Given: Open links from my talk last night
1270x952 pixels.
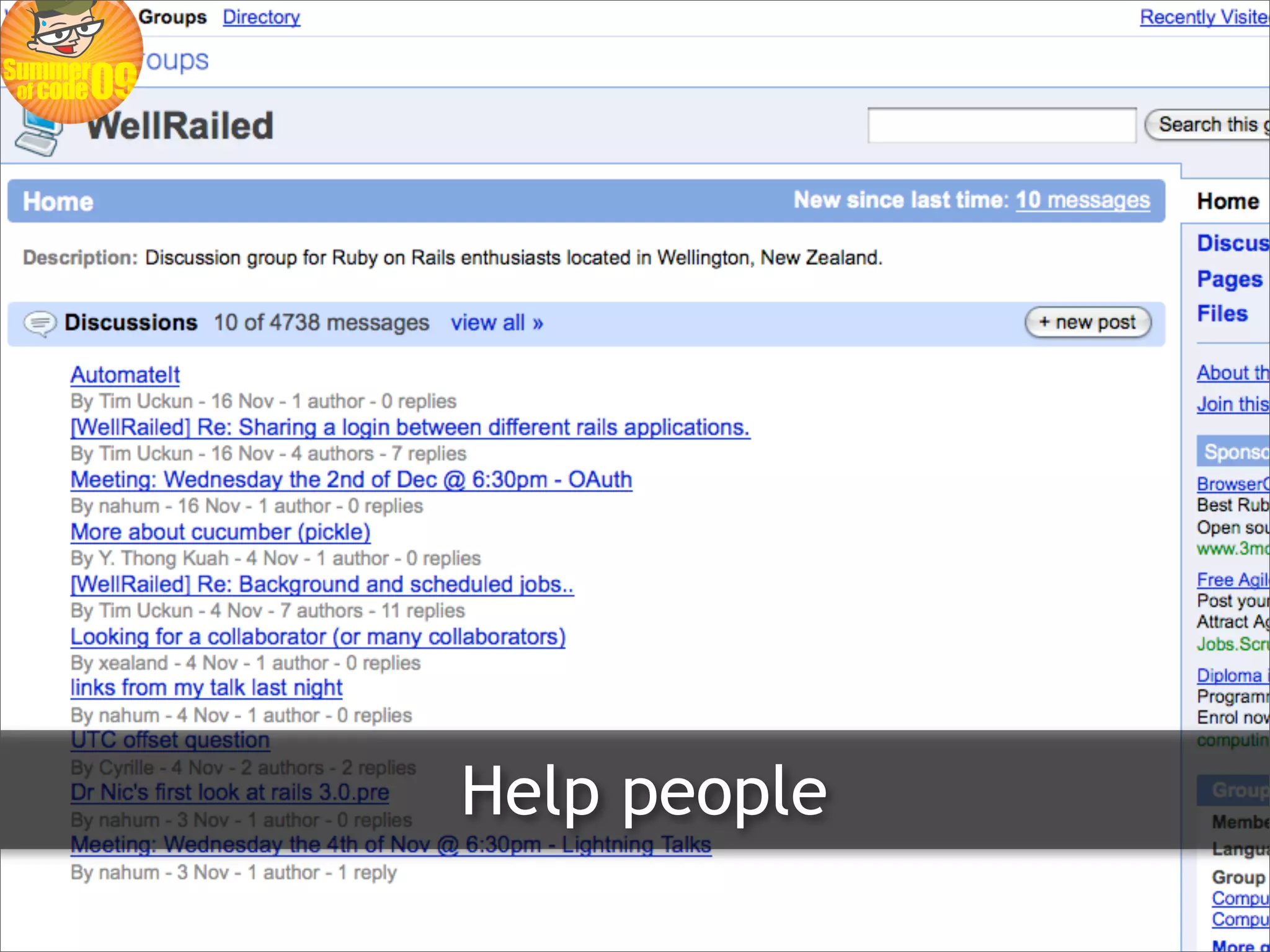Looking at the screenshot, I should coord(206,687).
